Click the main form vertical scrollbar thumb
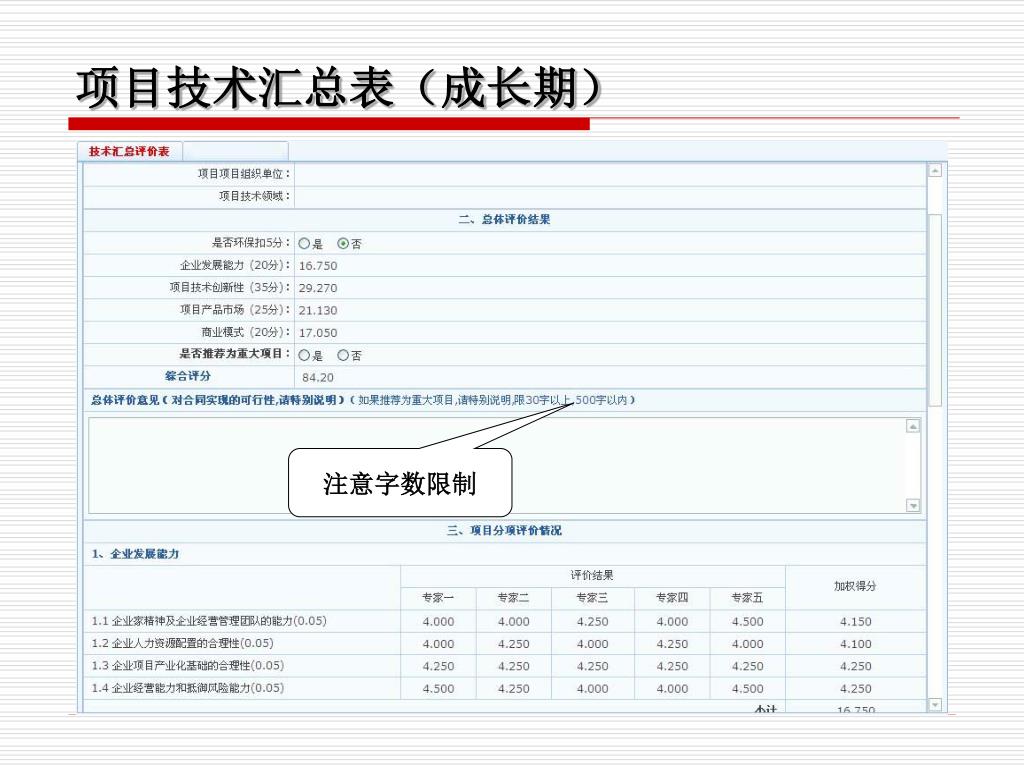The image size is (1024, 768). (935, 310)
